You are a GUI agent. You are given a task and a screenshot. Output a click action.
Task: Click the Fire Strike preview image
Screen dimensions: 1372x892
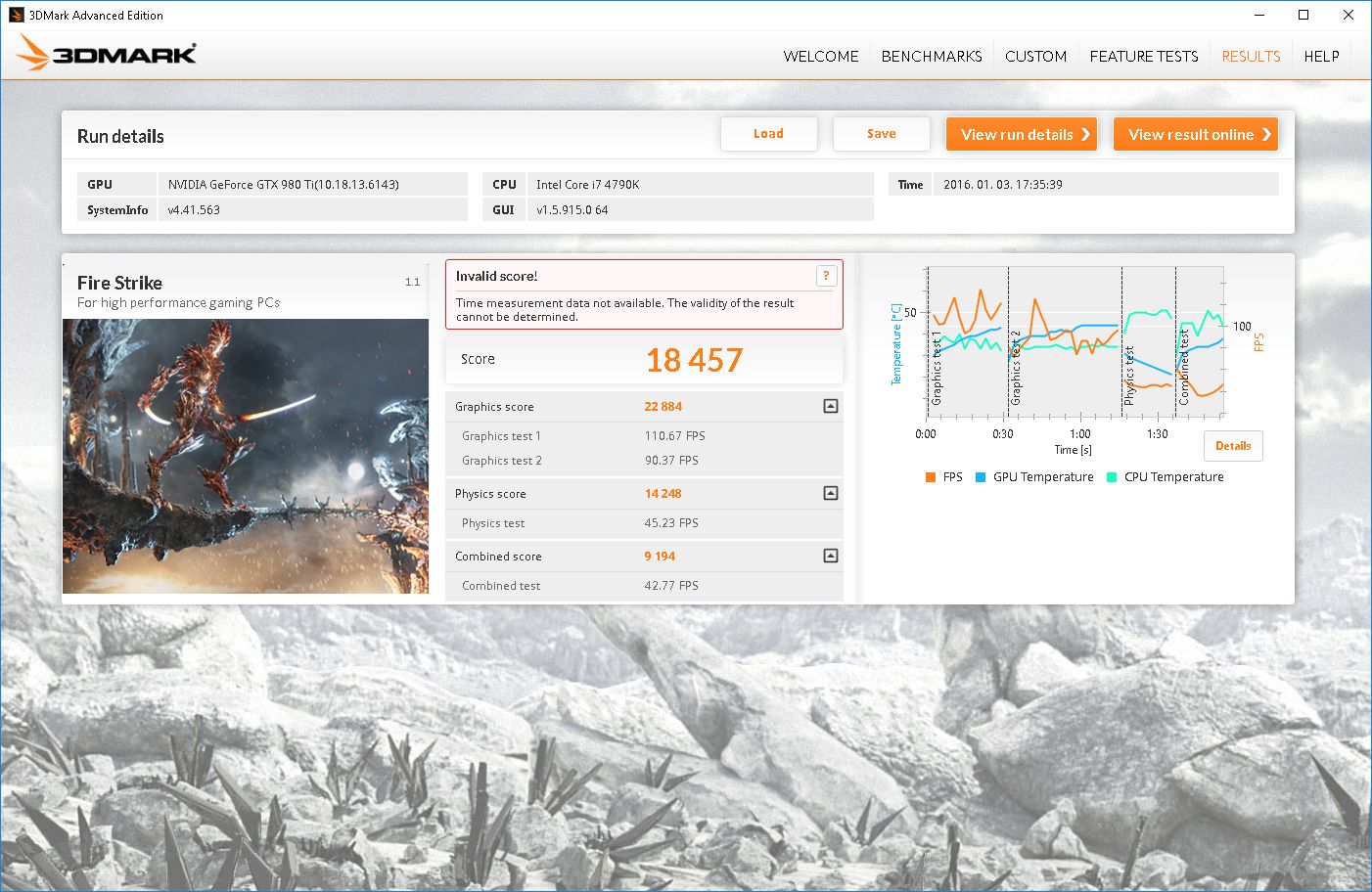pos(246,456)
